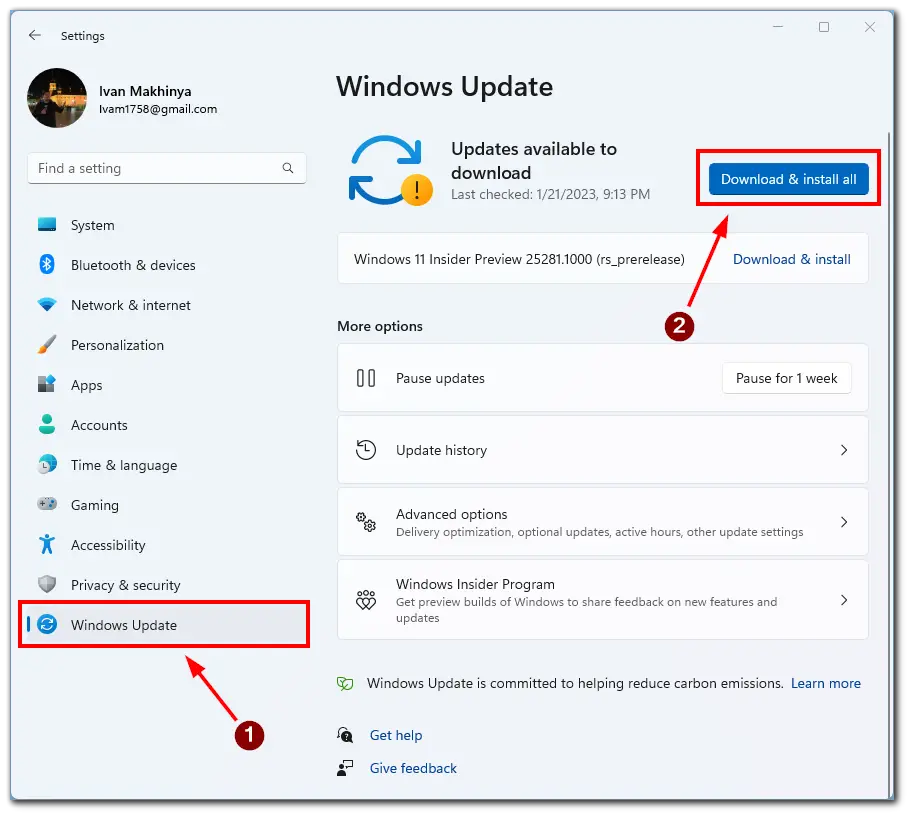Click the magnifier search icon
Image resolution: width=912 pixels, height=818 pixels.
pyautogui.click(x=287, y=168)
